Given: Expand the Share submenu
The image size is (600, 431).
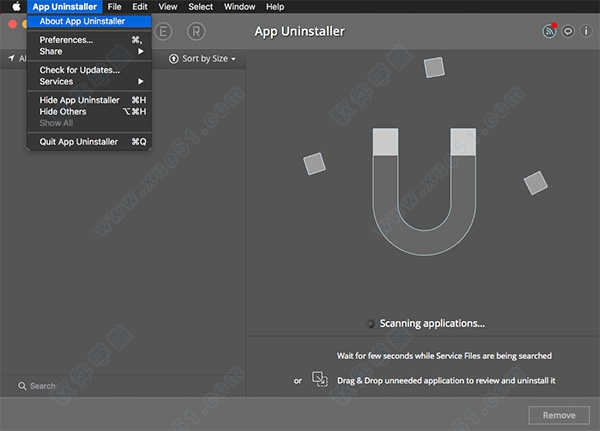Looking at the screenshot, I should pyautogui.click(x=89, y=51).
